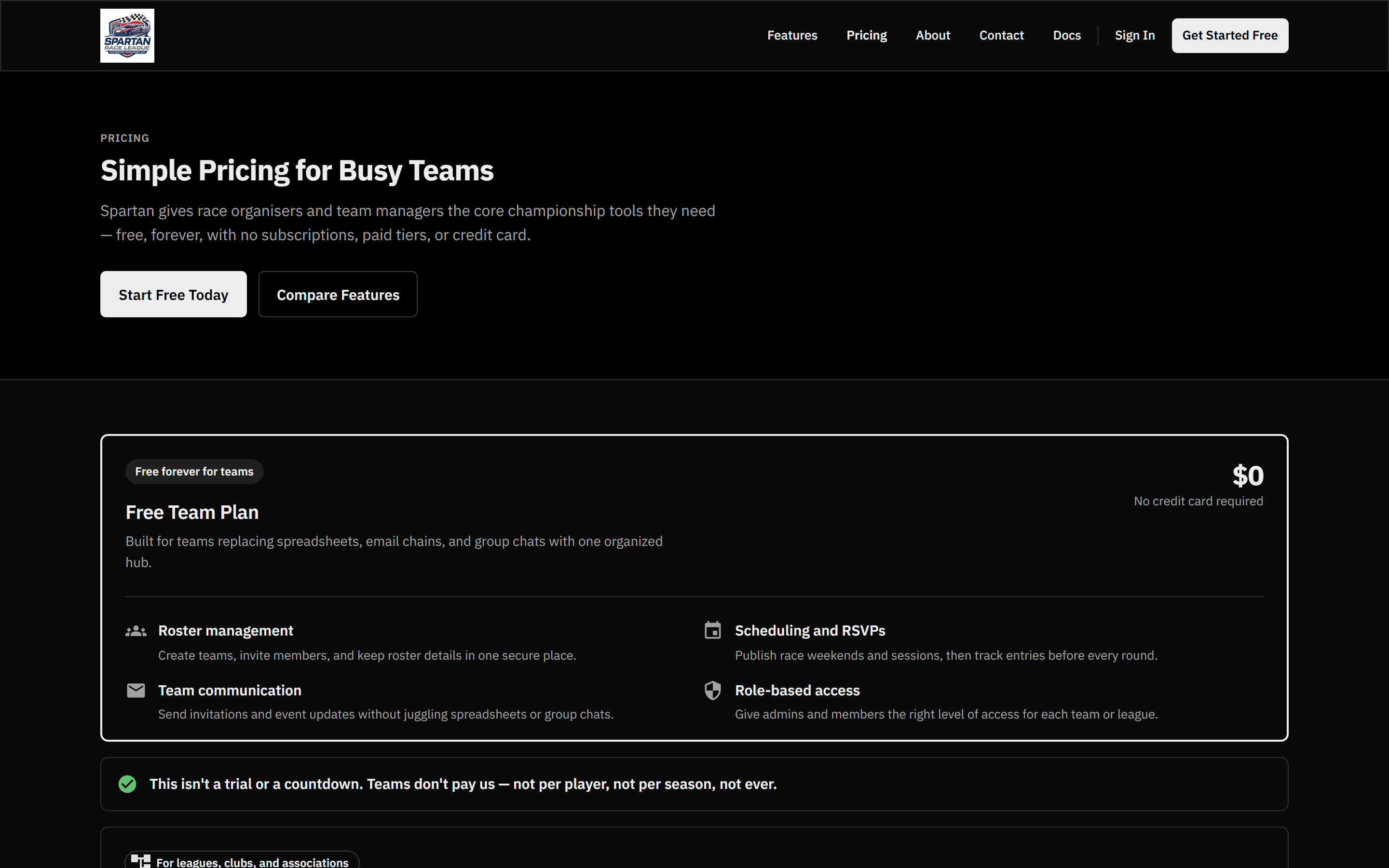Click the Role-based access shield icon
This screenshot has width=1389, height=868.
tap(712, 690)
